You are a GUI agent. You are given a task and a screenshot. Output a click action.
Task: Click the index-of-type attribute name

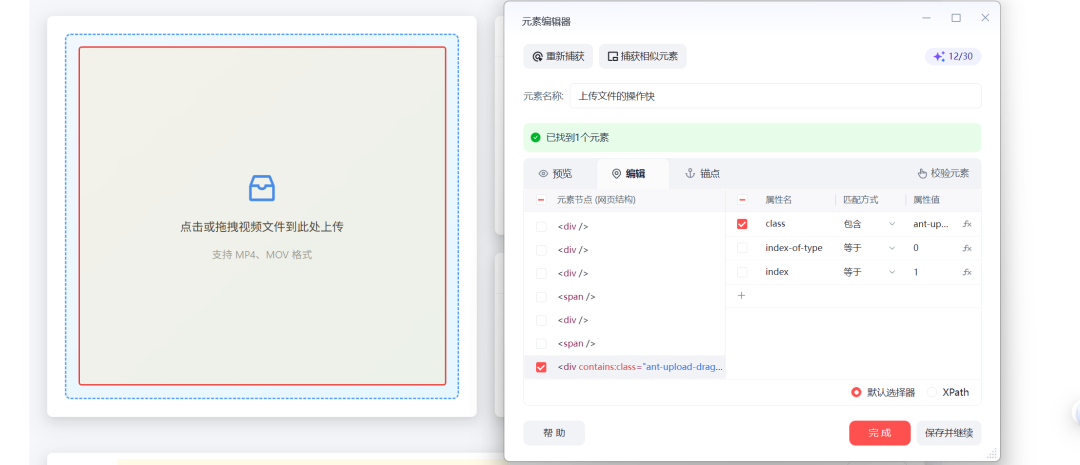point(793,248)
